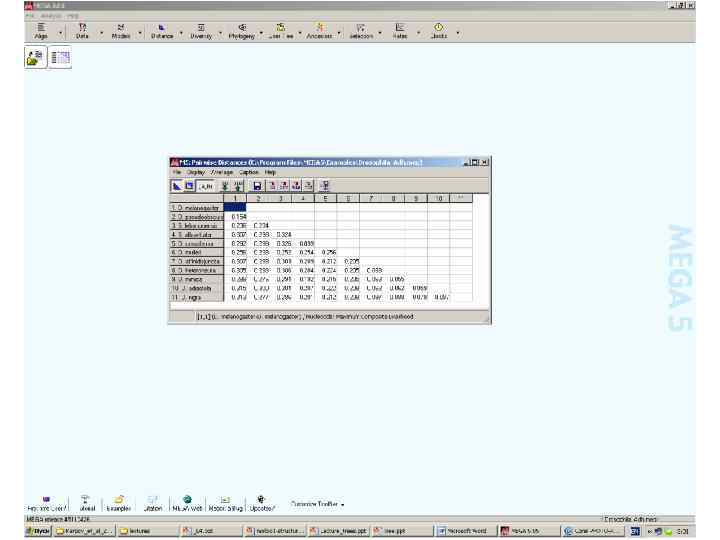The height and width of the screenshot is (540, 720).
Task: Click the names (A,B) caption toggle icon
Action: click(x=206, y=186)
